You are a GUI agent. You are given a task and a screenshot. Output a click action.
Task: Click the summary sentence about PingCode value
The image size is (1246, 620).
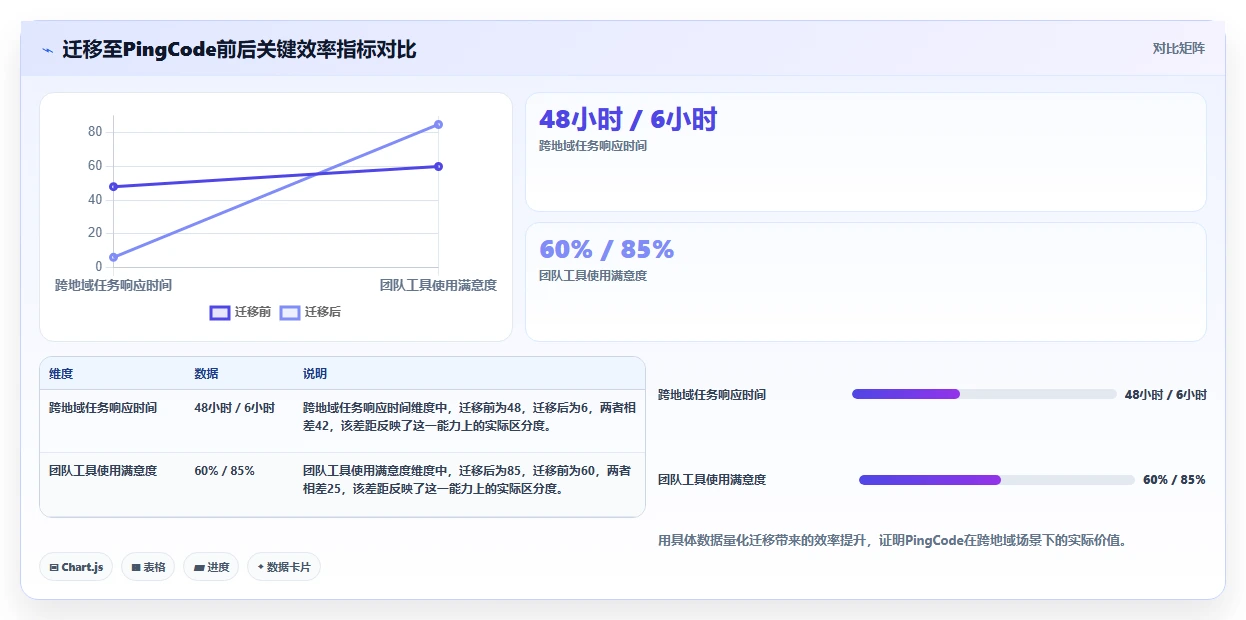pos(893,541)
